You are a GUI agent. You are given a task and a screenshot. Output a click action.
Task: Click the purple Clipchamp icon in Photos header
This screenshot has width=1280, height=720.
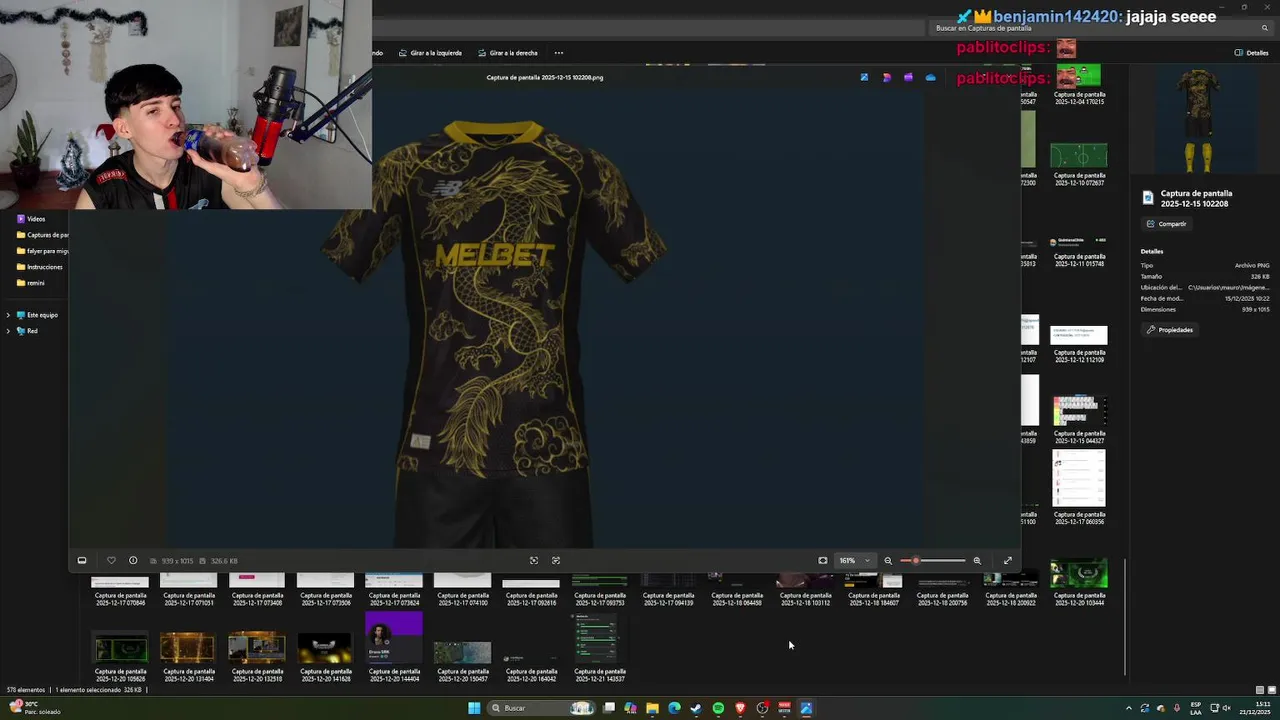coord(908,77)
